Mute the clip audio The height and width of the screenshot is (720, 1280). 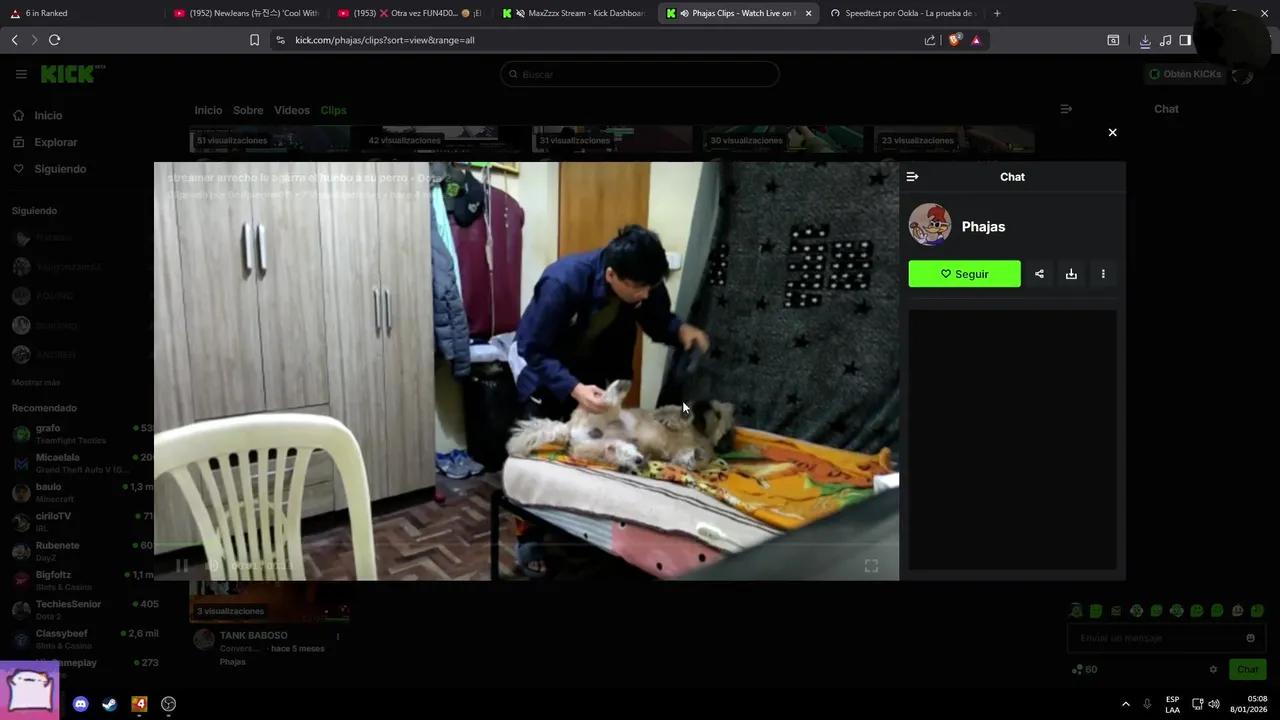[213, 565]
